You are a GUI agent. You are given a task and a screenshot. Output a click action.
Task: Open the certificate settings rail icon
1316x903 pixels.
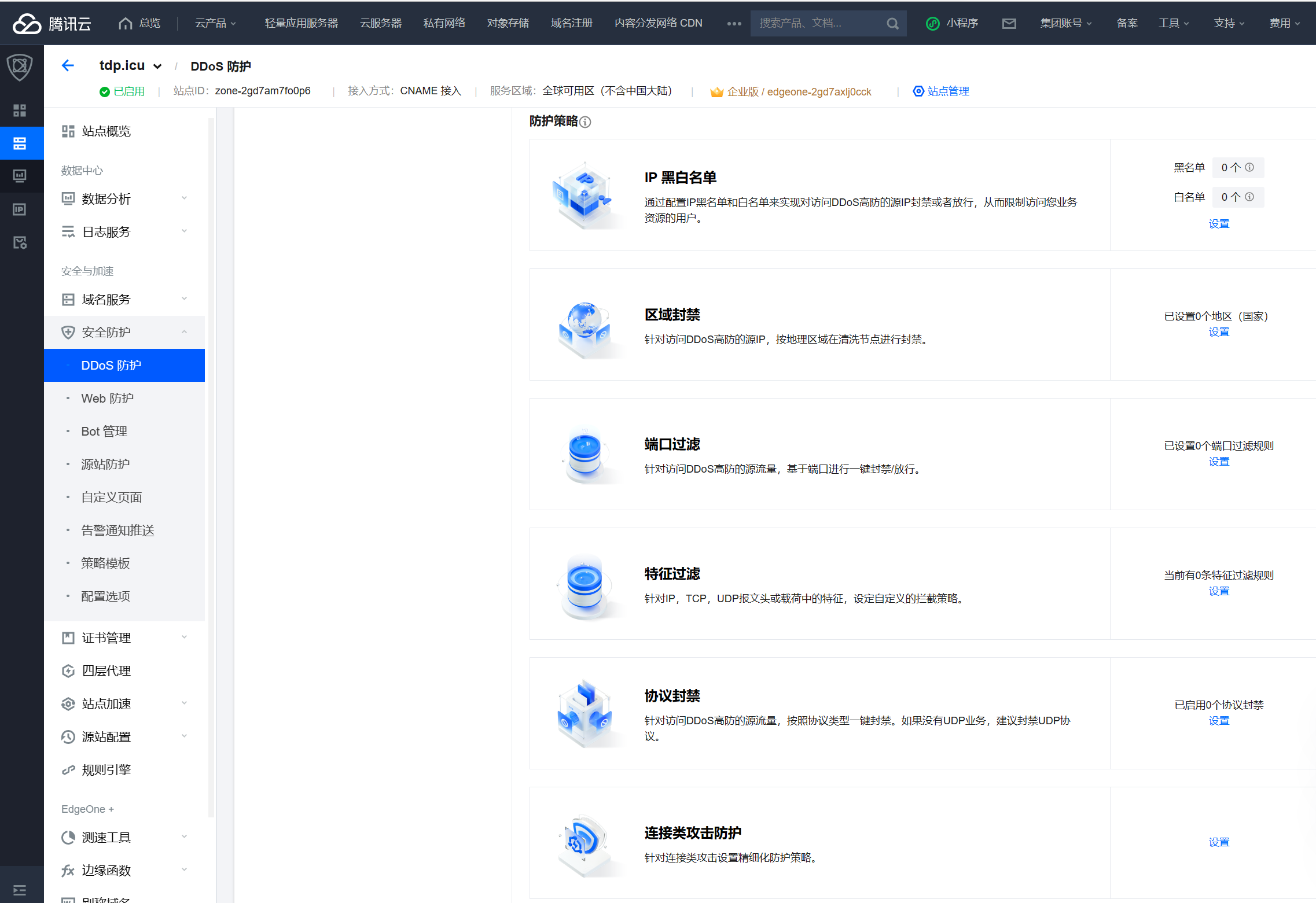[x=20, y=242]
